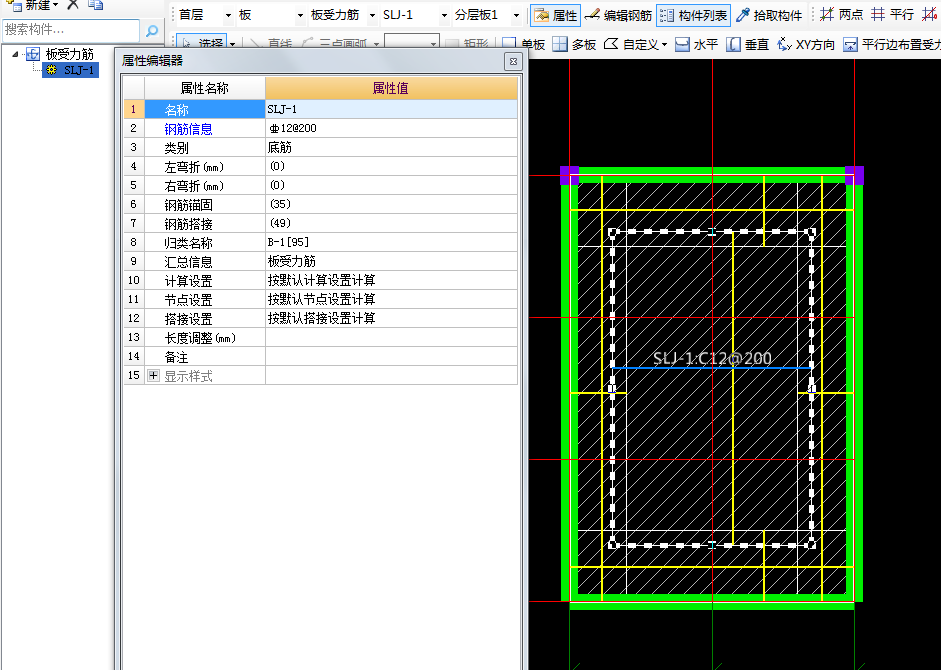
Task: Select row number 1 header
Action: pos(134,109)
